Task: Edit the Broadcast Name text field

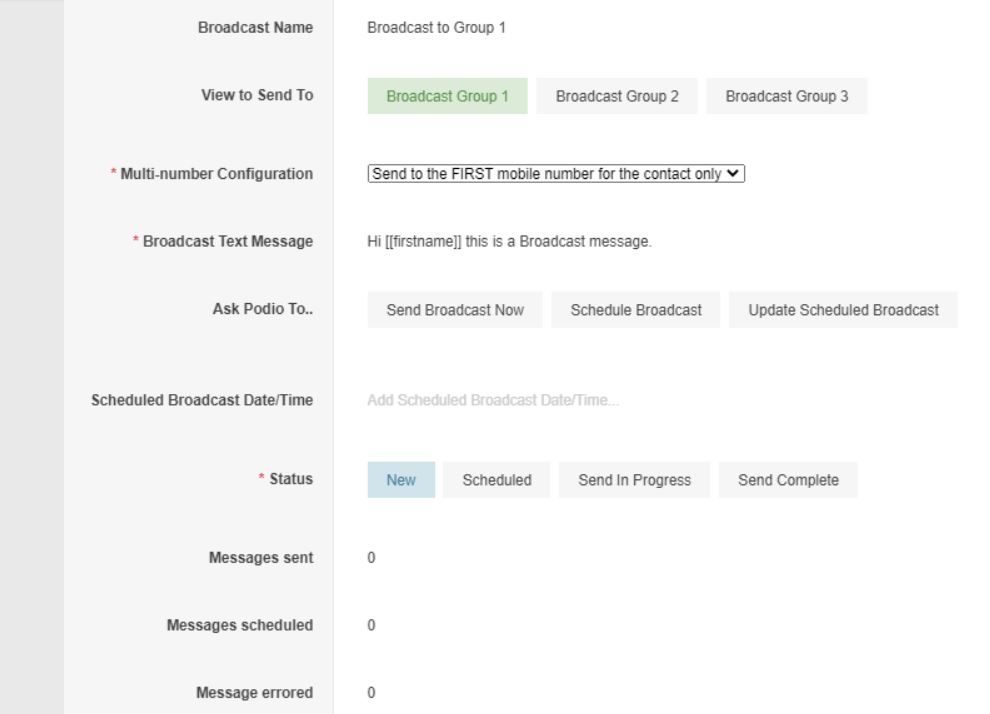Action: click(x=437, y=27)
